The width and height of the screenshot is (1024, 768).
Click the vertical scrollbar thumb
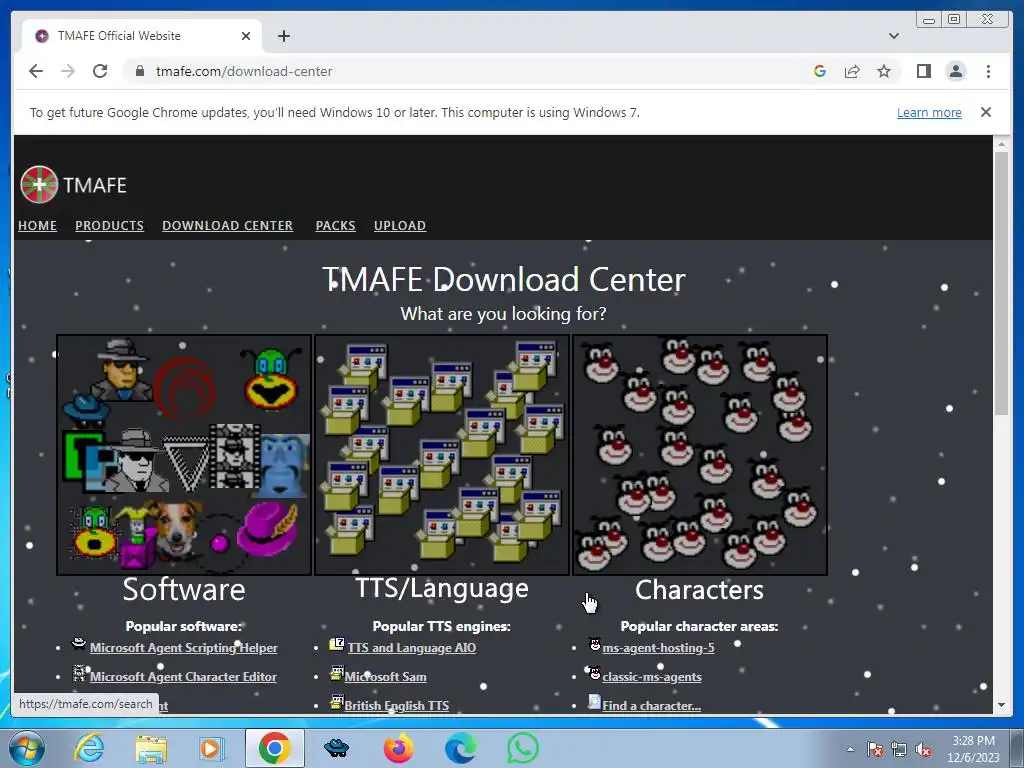[x=1001, y=283]
